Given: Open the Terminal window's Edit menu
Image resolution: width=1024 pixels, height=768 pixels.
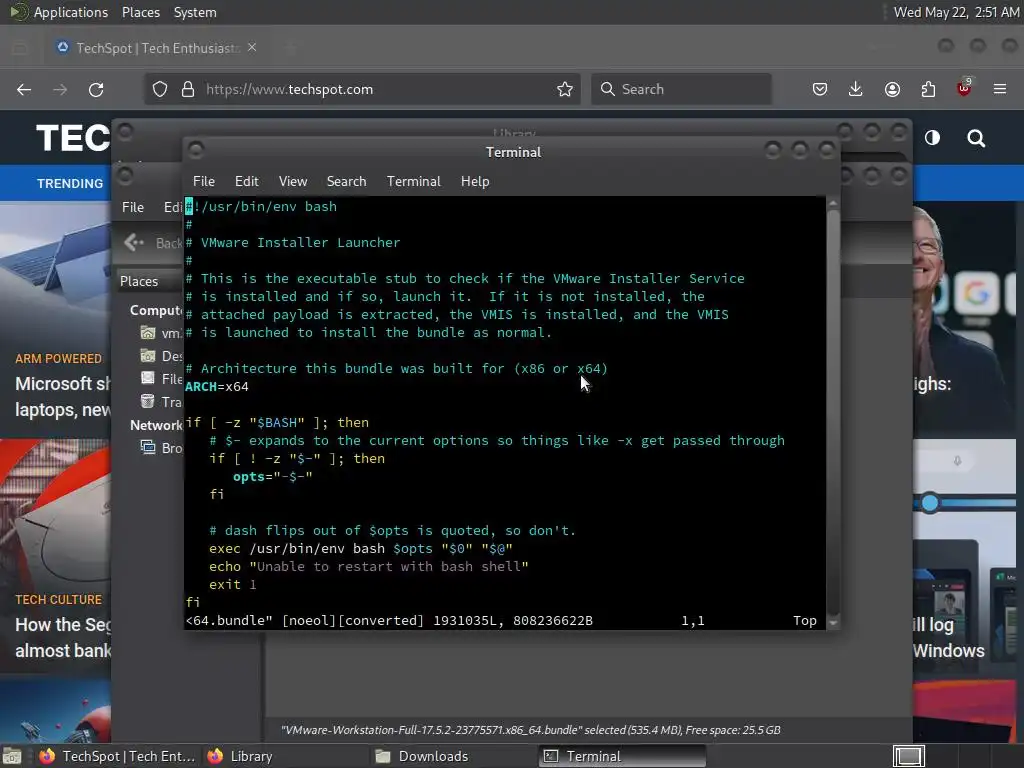Looking at the screenshot, I should click(x=246, y=182).
